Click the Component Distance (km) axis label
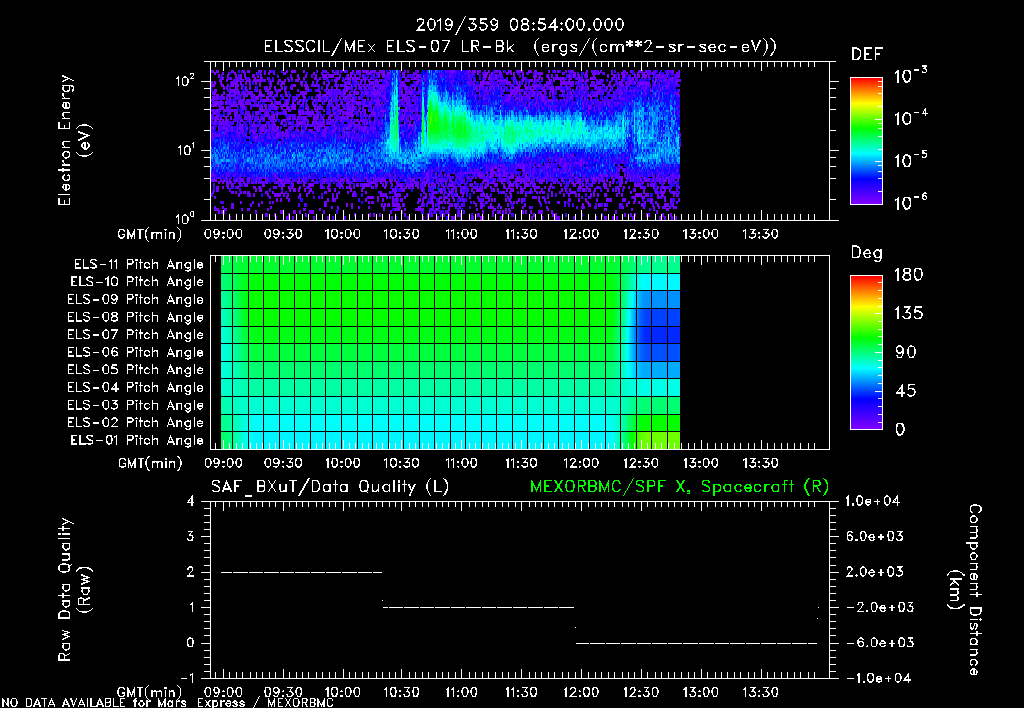 [x=965, y=590]
